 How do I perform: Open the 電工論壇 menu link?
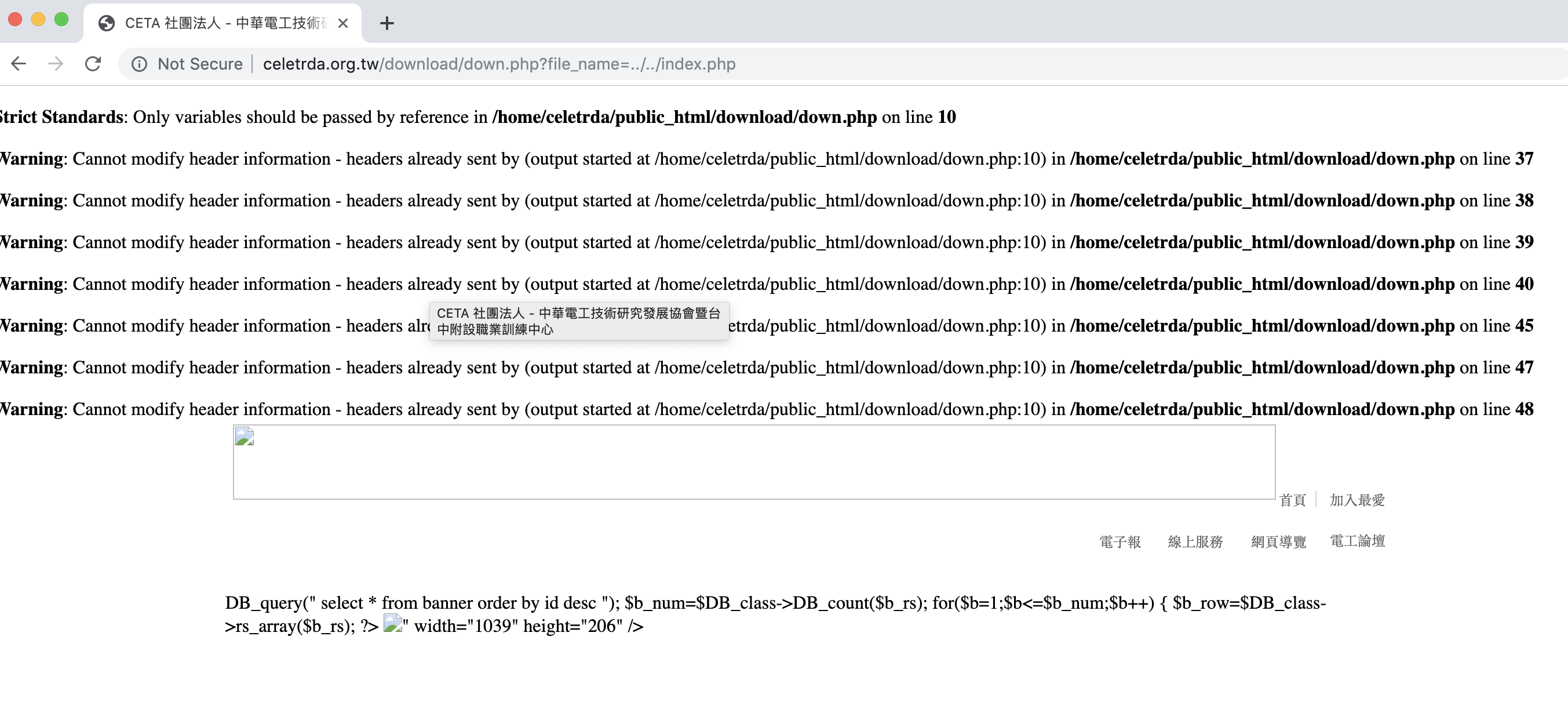click(x=1358, y=541)
